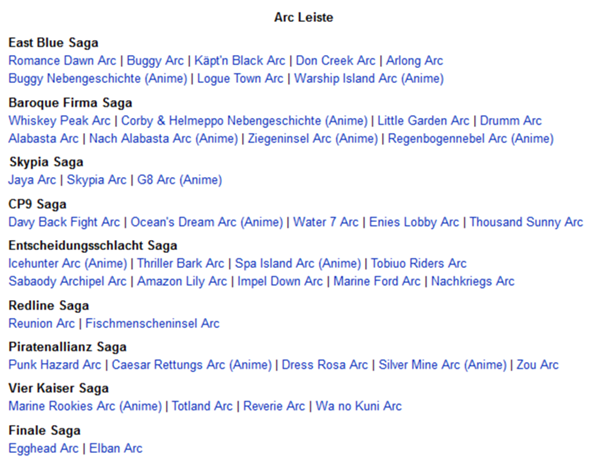Open the Thriller Bark Arc link
Screen dimensions: 590x461
[180, 264]
